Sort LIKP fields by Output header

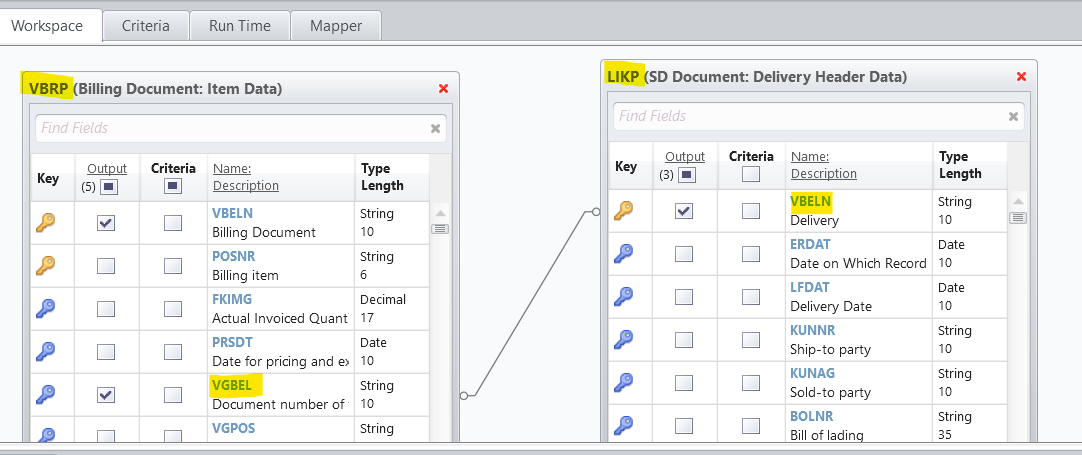(x=685, y=157)
